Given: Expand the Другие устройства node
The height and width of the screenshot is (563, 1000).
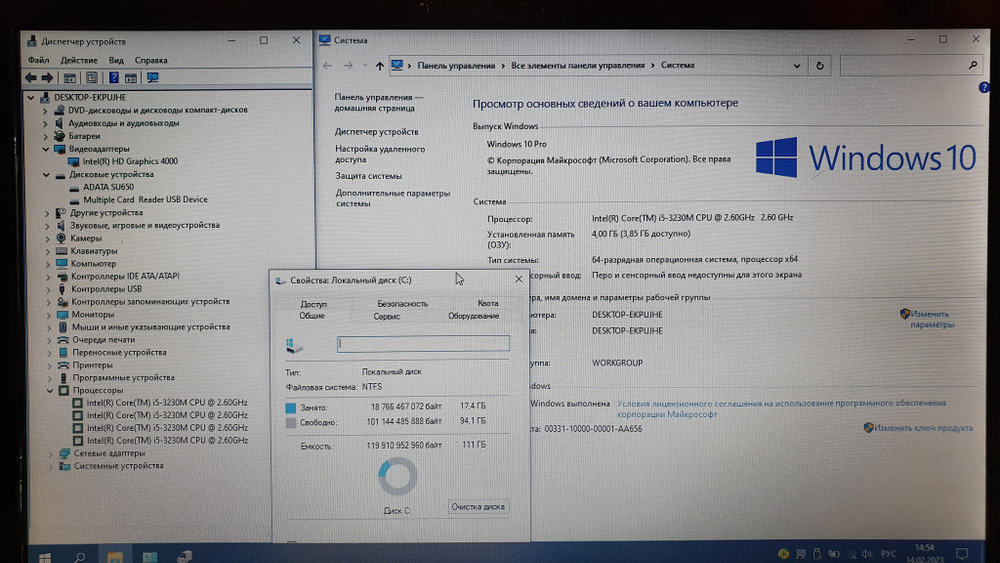Looking at the screenshot, I should coord(47,213).
